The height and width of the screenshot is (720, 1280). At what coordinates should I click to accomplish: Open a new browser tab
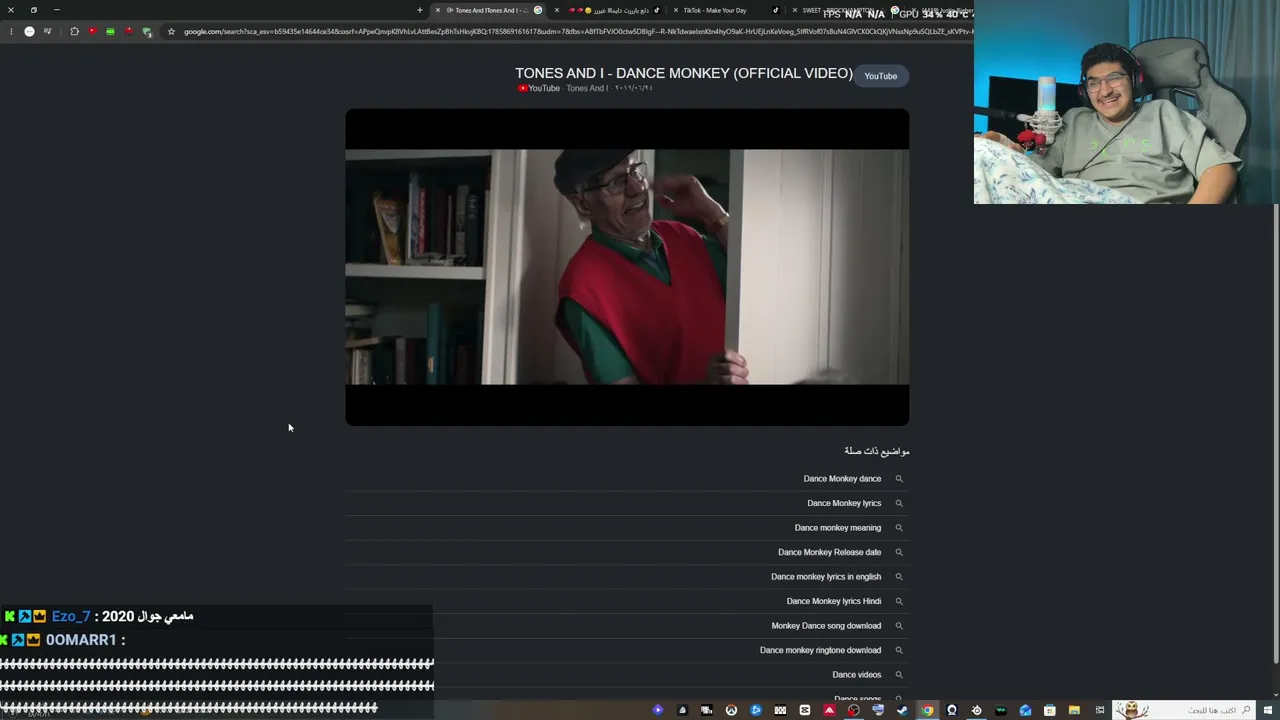click(420, 10)
